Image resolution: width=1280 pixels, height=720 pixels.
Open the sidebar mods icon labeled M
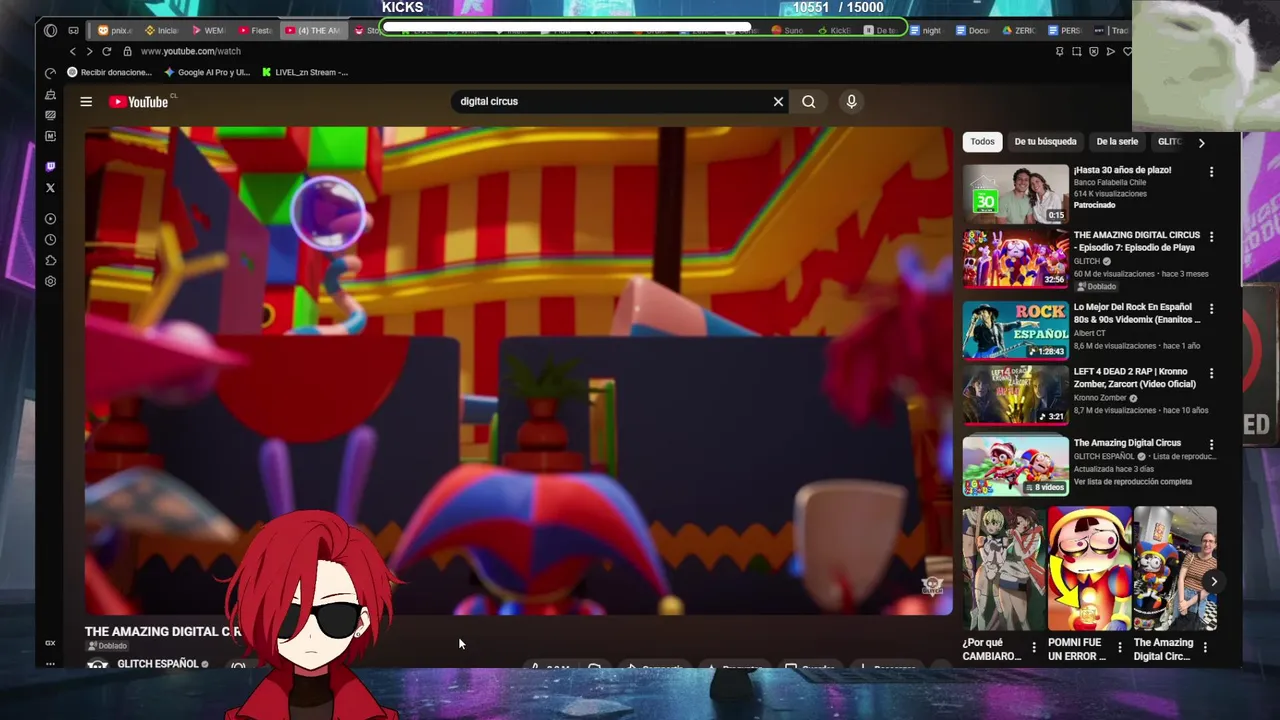click(x=50, y=136)
